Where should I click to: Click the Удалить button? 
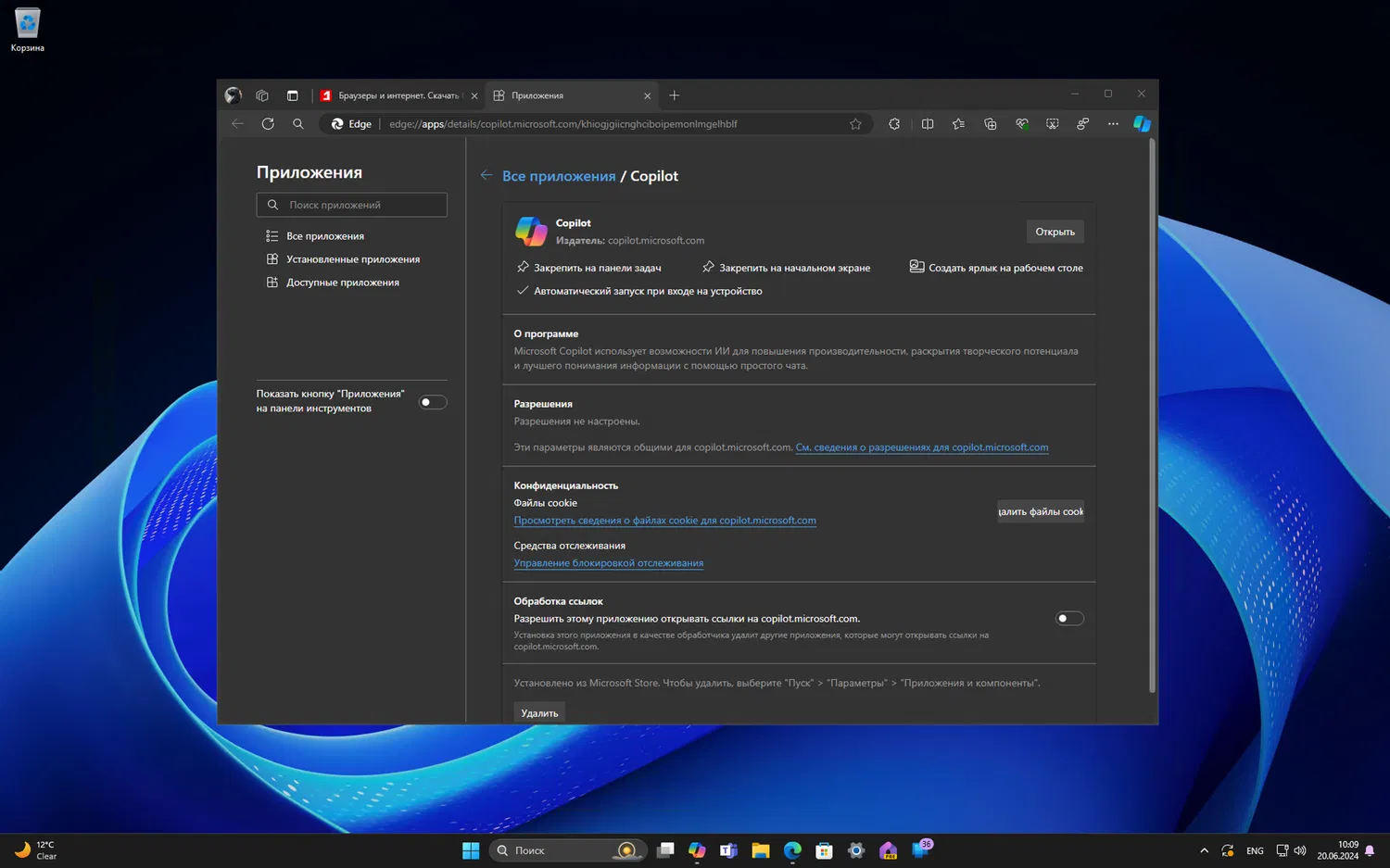click(539, 713)
